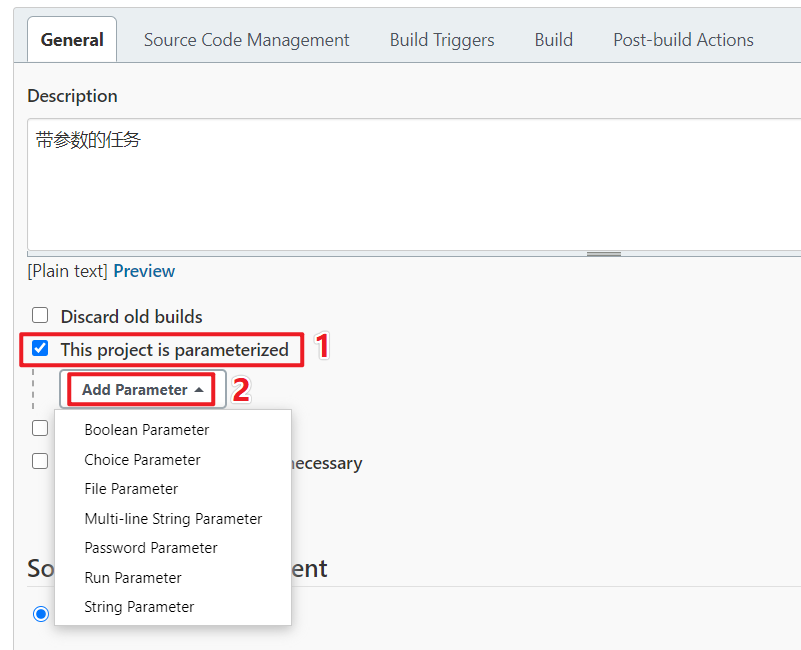Click the Add Parameter dropdown arrow
Viewport: 801px width, 650px height.
[x=199, y=390]
